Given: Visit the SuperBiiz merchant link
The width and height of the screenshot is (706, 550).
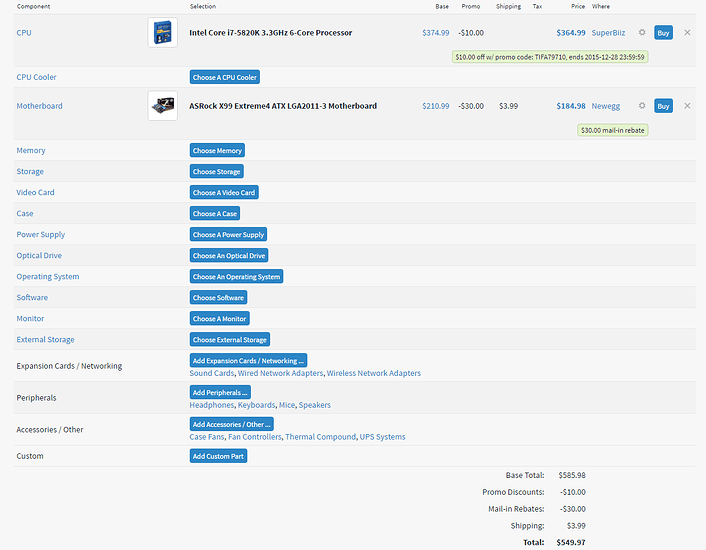Looking at the screenshot, I should [x=608, y=32].
